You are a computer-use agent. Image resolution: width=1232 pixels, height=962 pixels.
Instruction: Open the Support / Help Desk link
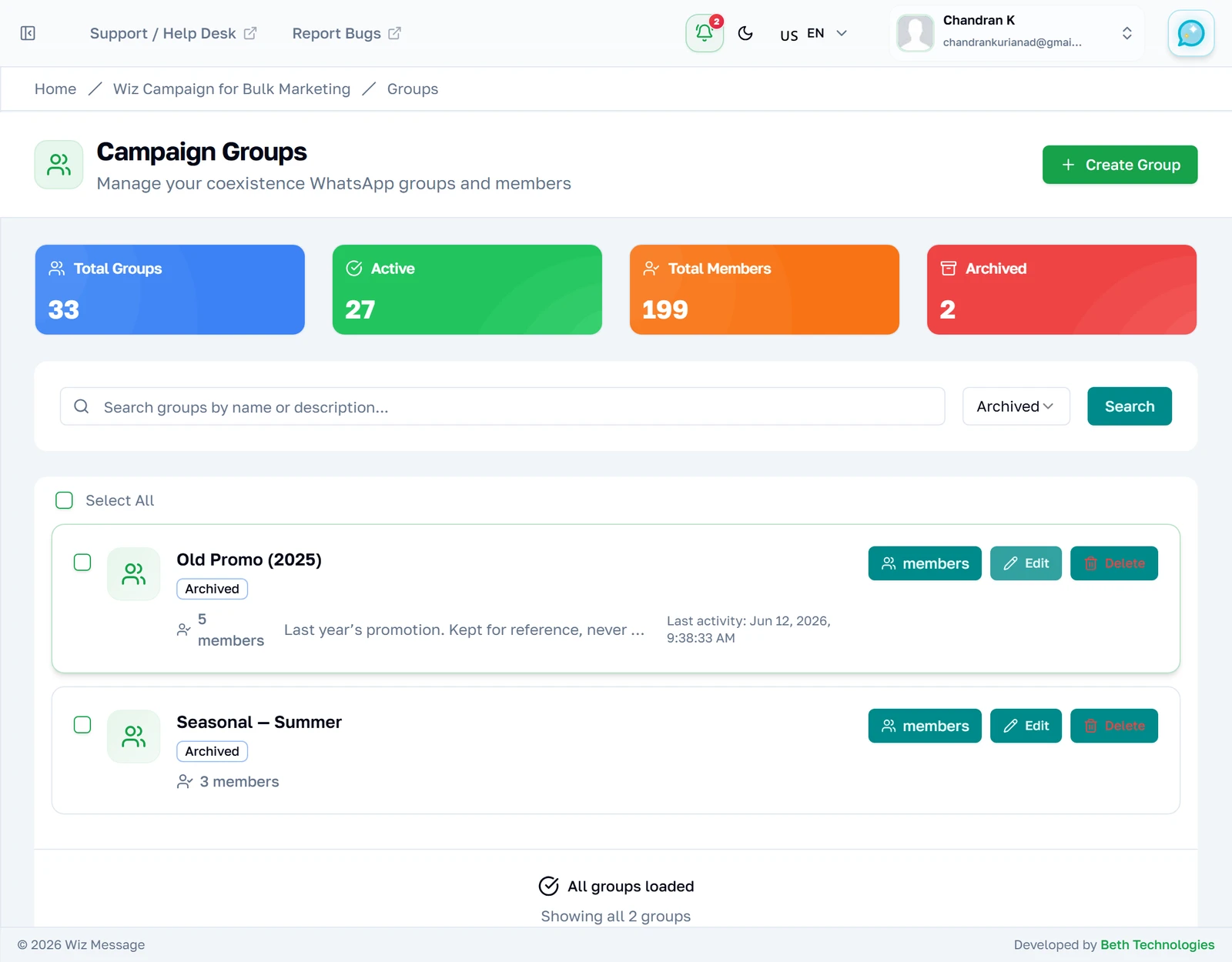tap(173, 33)
